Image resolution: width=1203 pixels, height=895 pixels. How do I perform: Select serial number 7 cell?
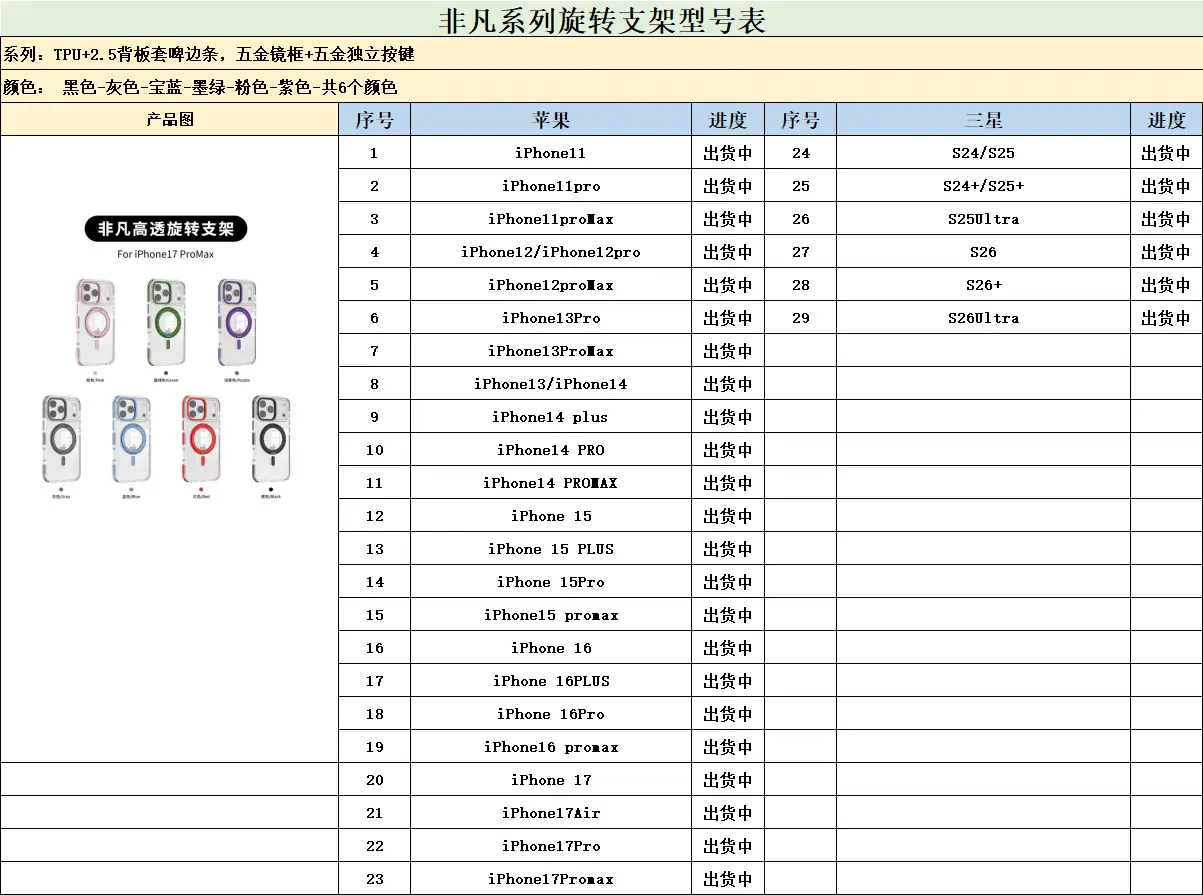tap(375, 351)
